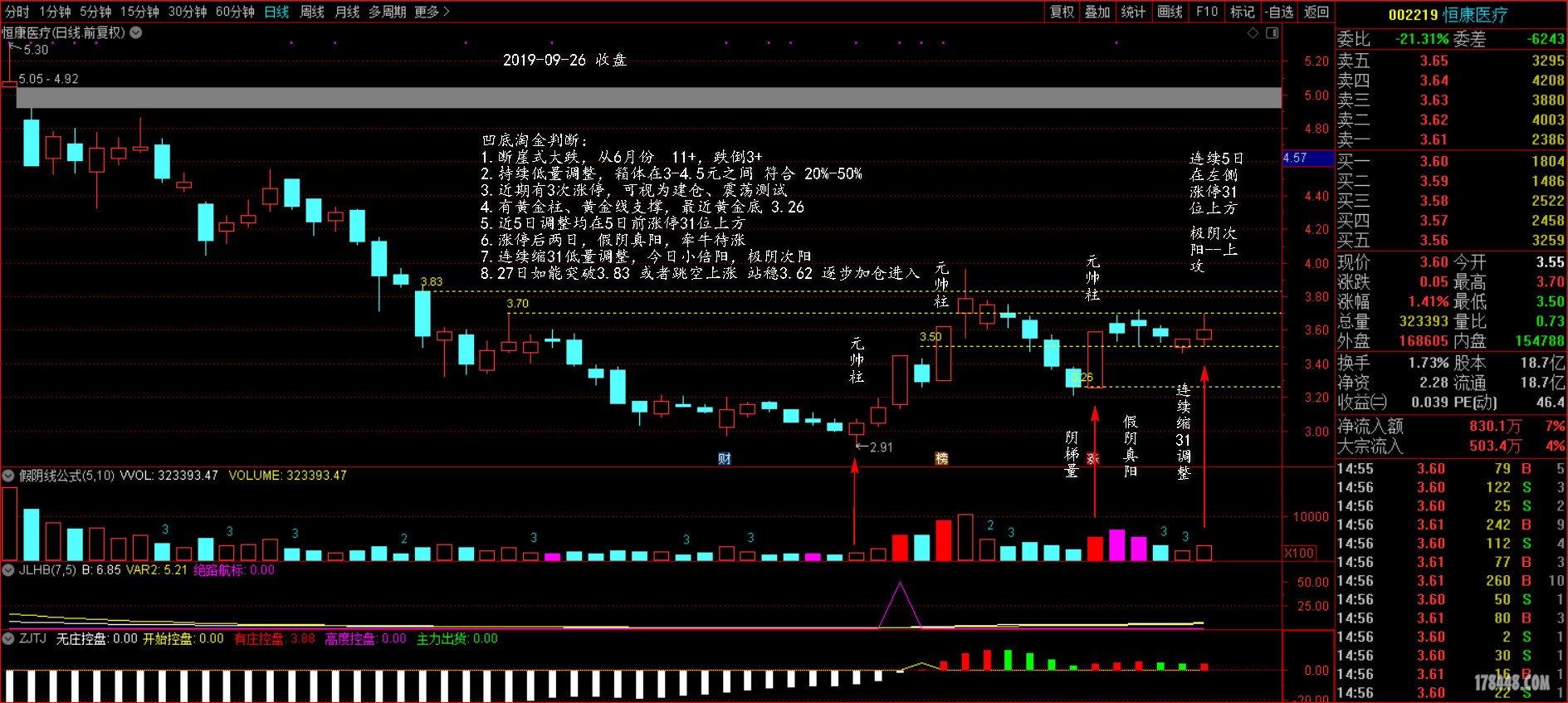Open the 更多 period options arrow
1568x703 pixels.
click(x=446, y=12)
